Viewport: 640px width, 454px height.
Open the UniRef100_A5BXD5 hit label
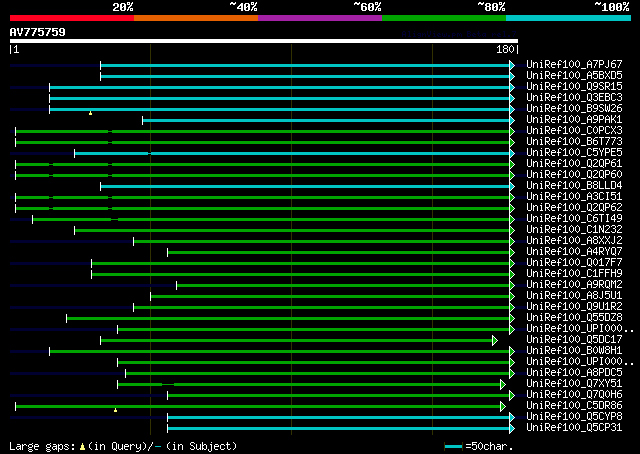coord(574,76)
